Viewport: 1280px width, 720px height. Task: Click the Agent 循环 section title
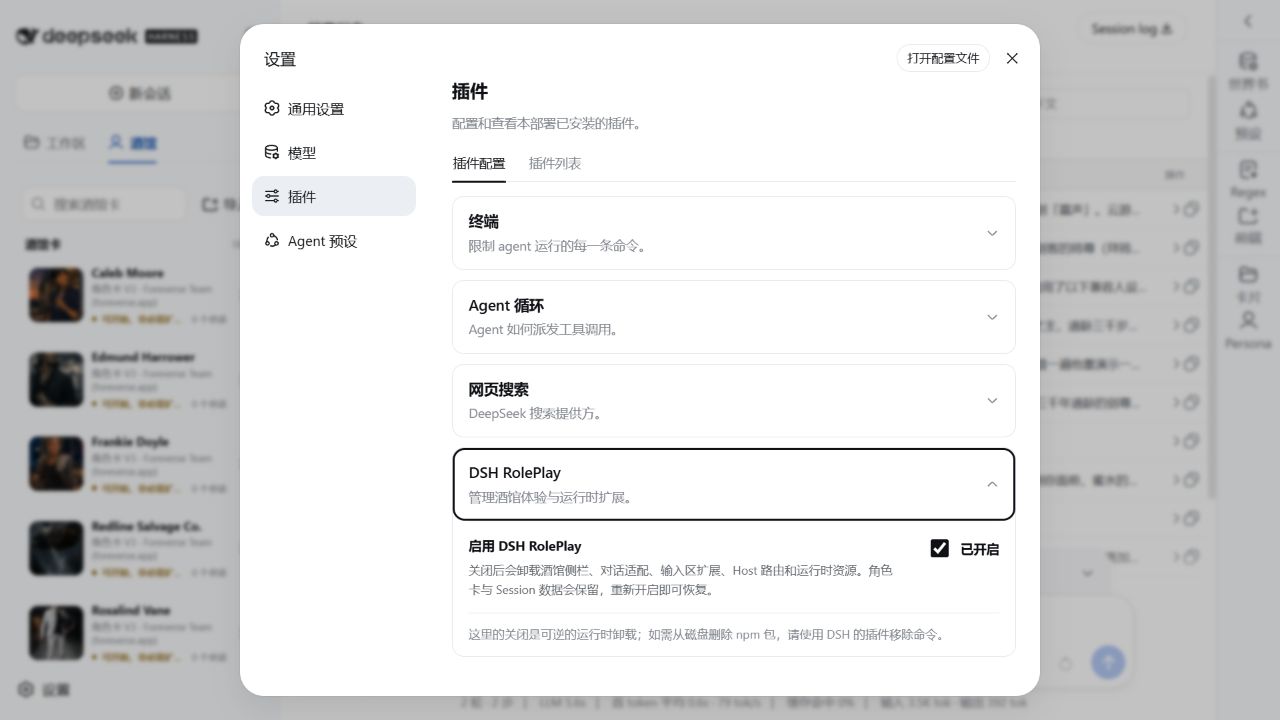(x=506, y=306)
